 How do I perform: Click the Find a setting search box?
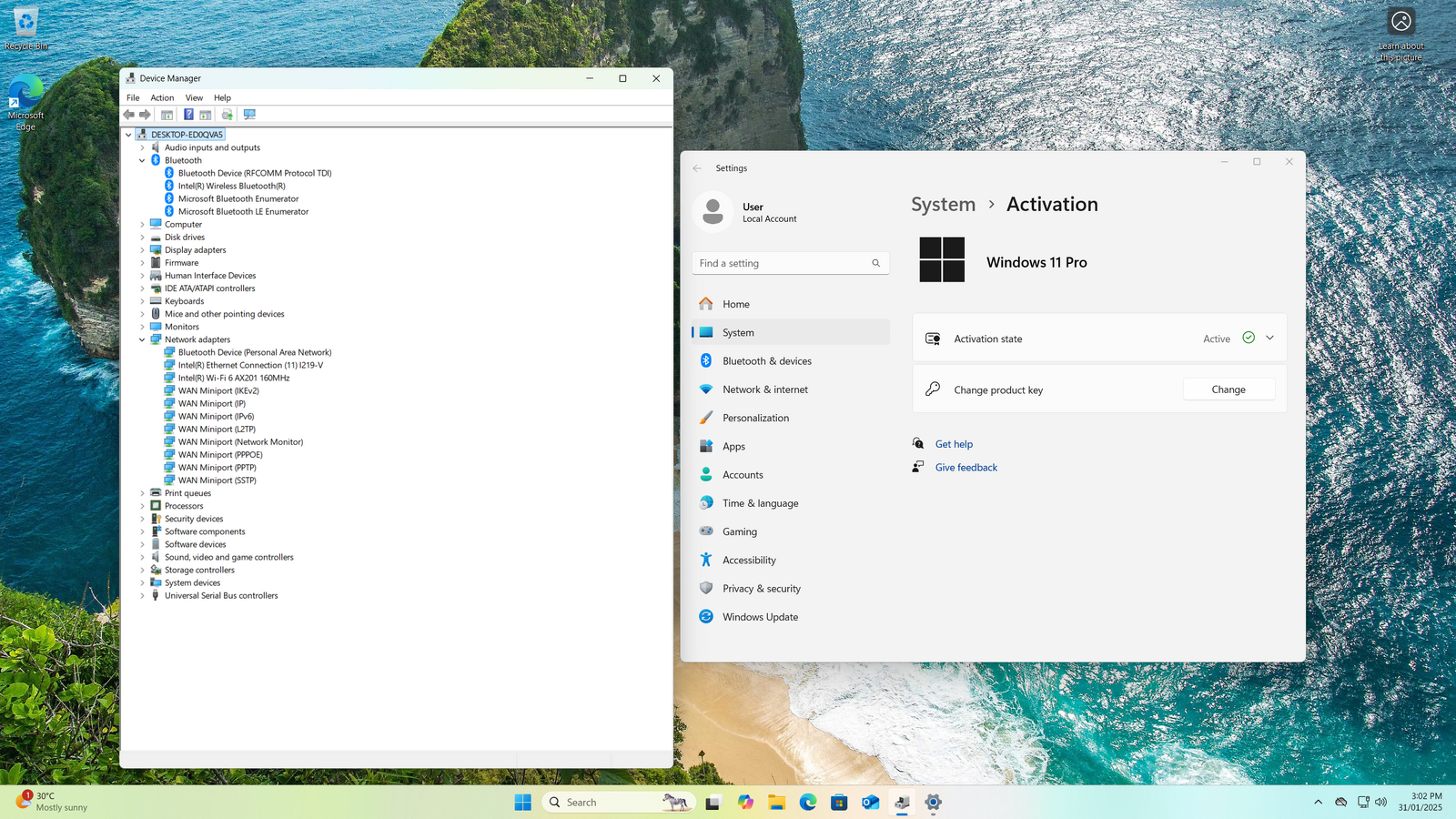point(791,263)
